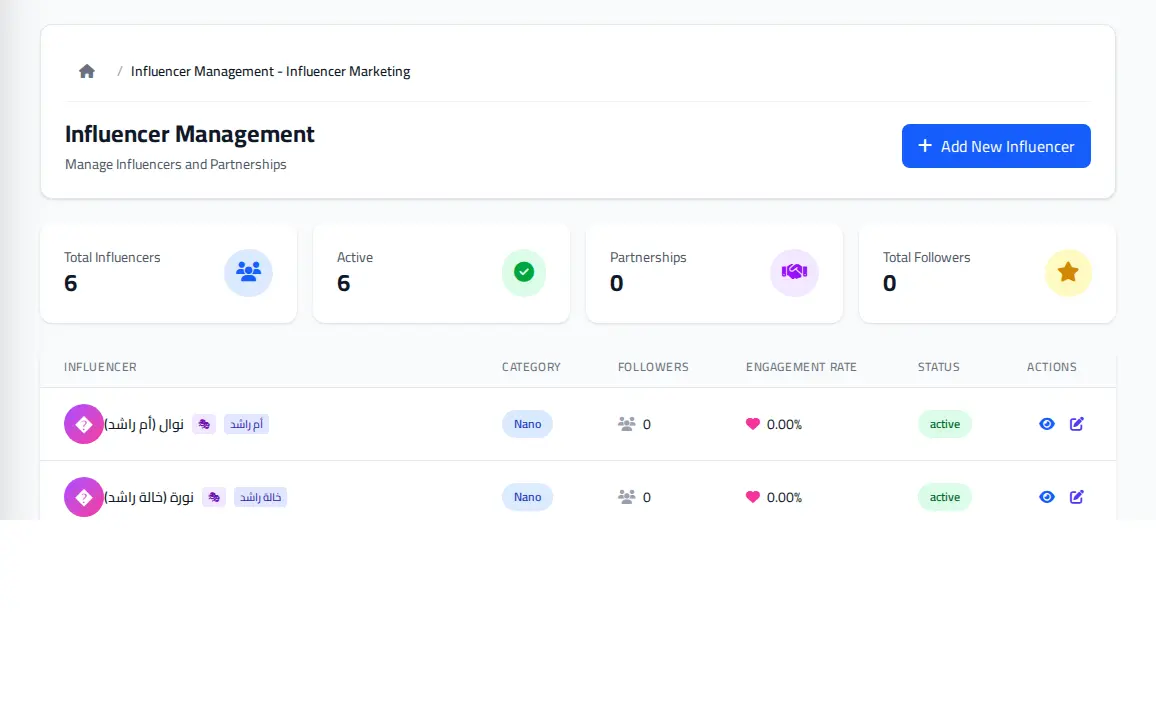Edit the نوال (أم راشد) influencer
This screenshot has width=1156, height=720.
pos(1076,424)
